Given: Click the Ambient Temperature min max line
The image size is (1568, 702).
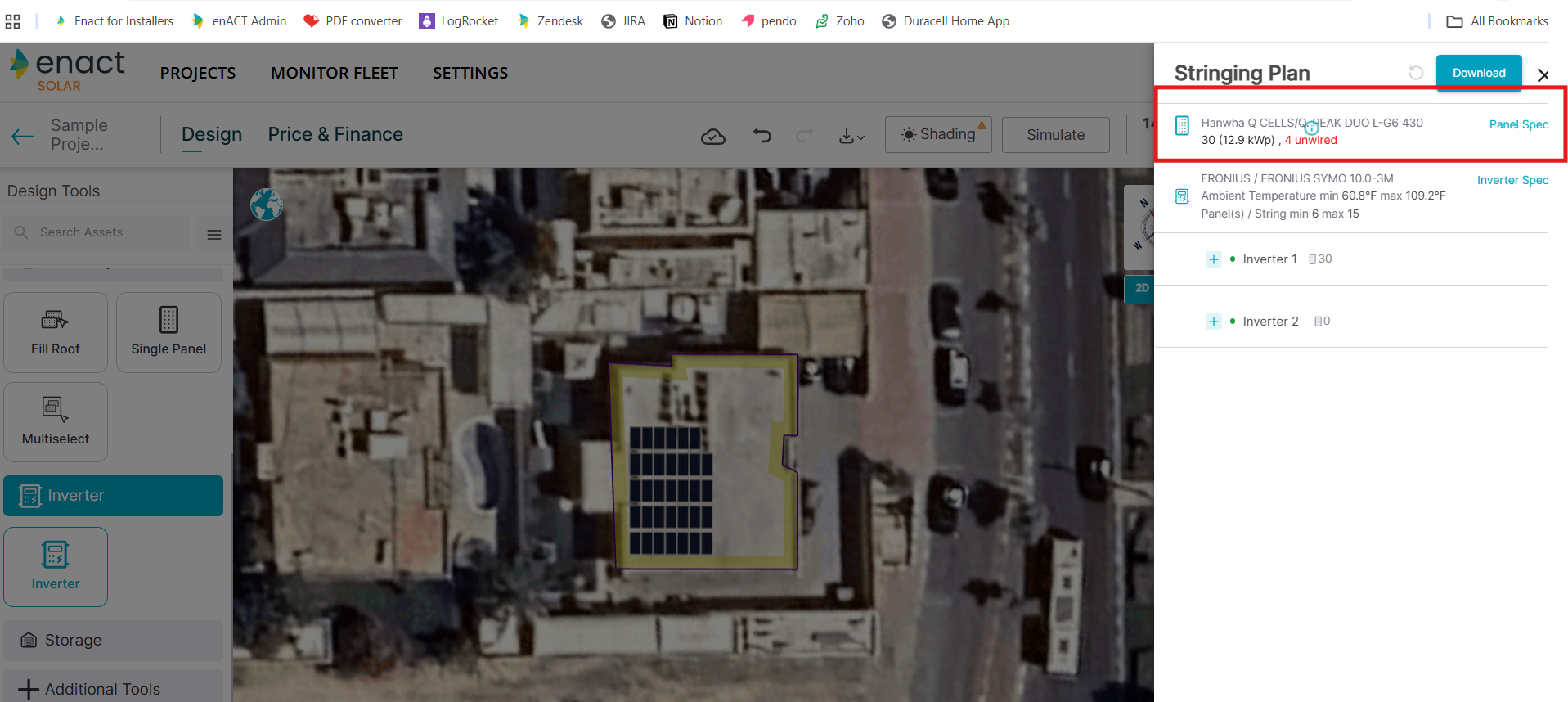Looking at the screenshot, I should tap(1323, 196).
